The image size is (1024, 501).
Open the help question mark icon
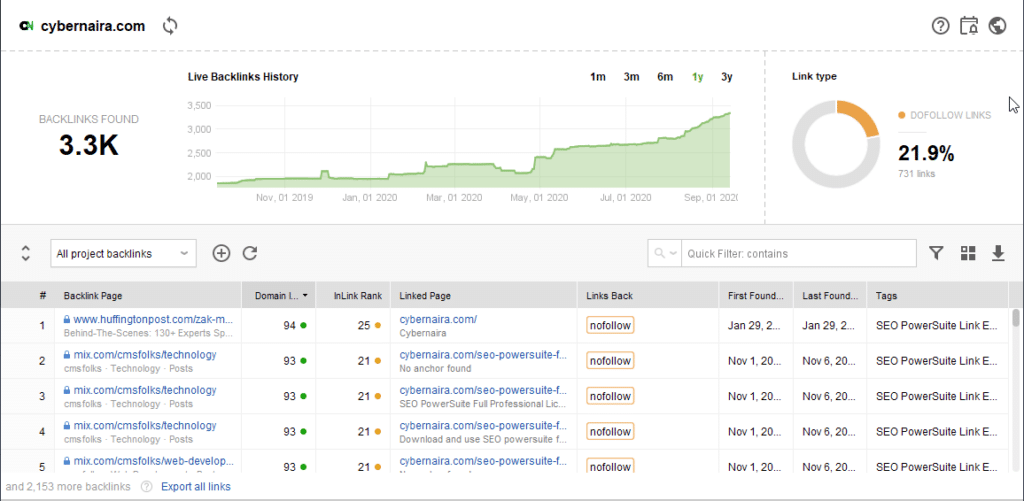(940, 26)
